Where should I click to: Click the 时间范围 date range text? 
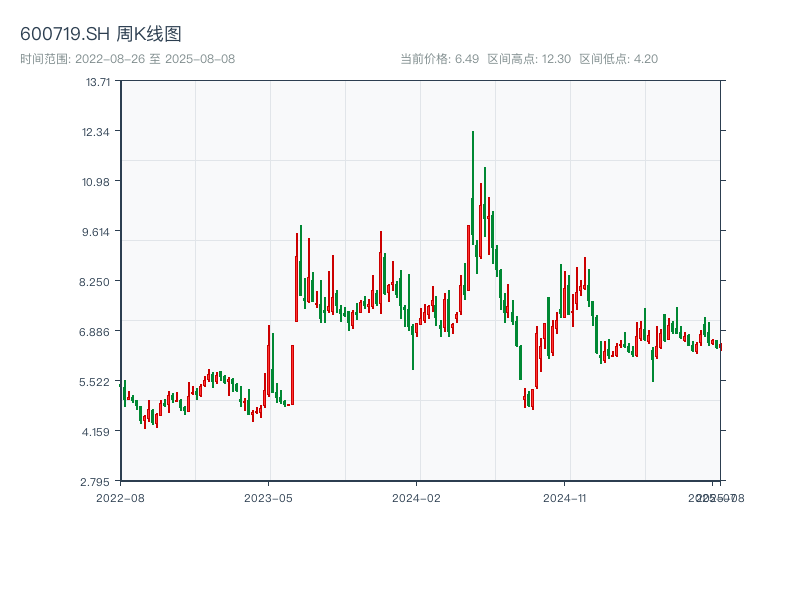point(127,59)
